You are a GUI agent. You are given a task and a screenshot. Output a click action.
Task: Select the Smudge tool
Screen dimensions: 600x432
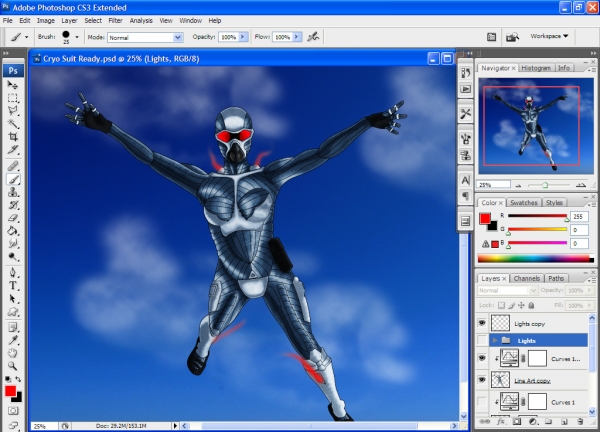pos(13,244)
